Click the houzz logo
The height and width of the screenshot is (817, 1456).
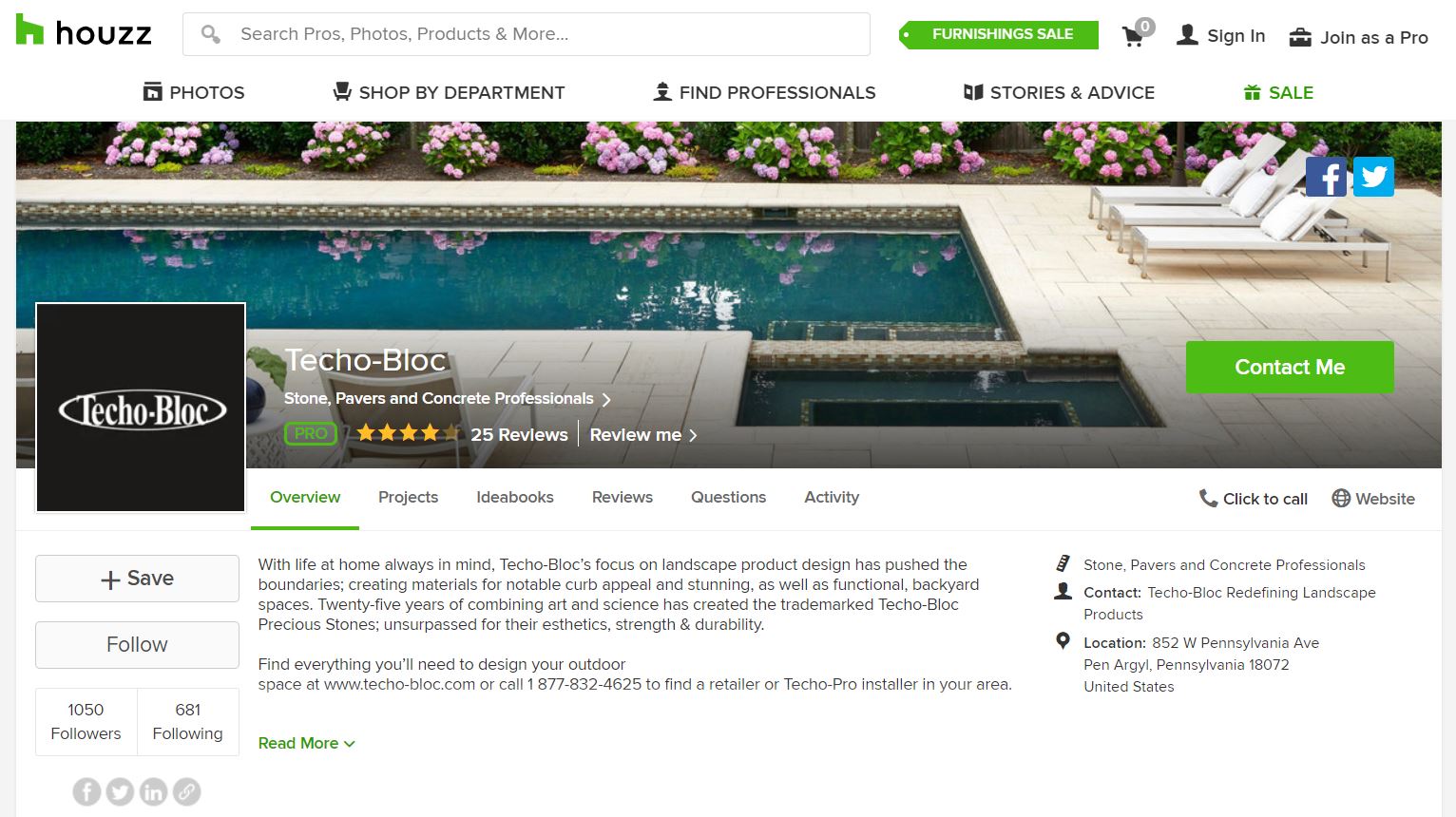84,32
